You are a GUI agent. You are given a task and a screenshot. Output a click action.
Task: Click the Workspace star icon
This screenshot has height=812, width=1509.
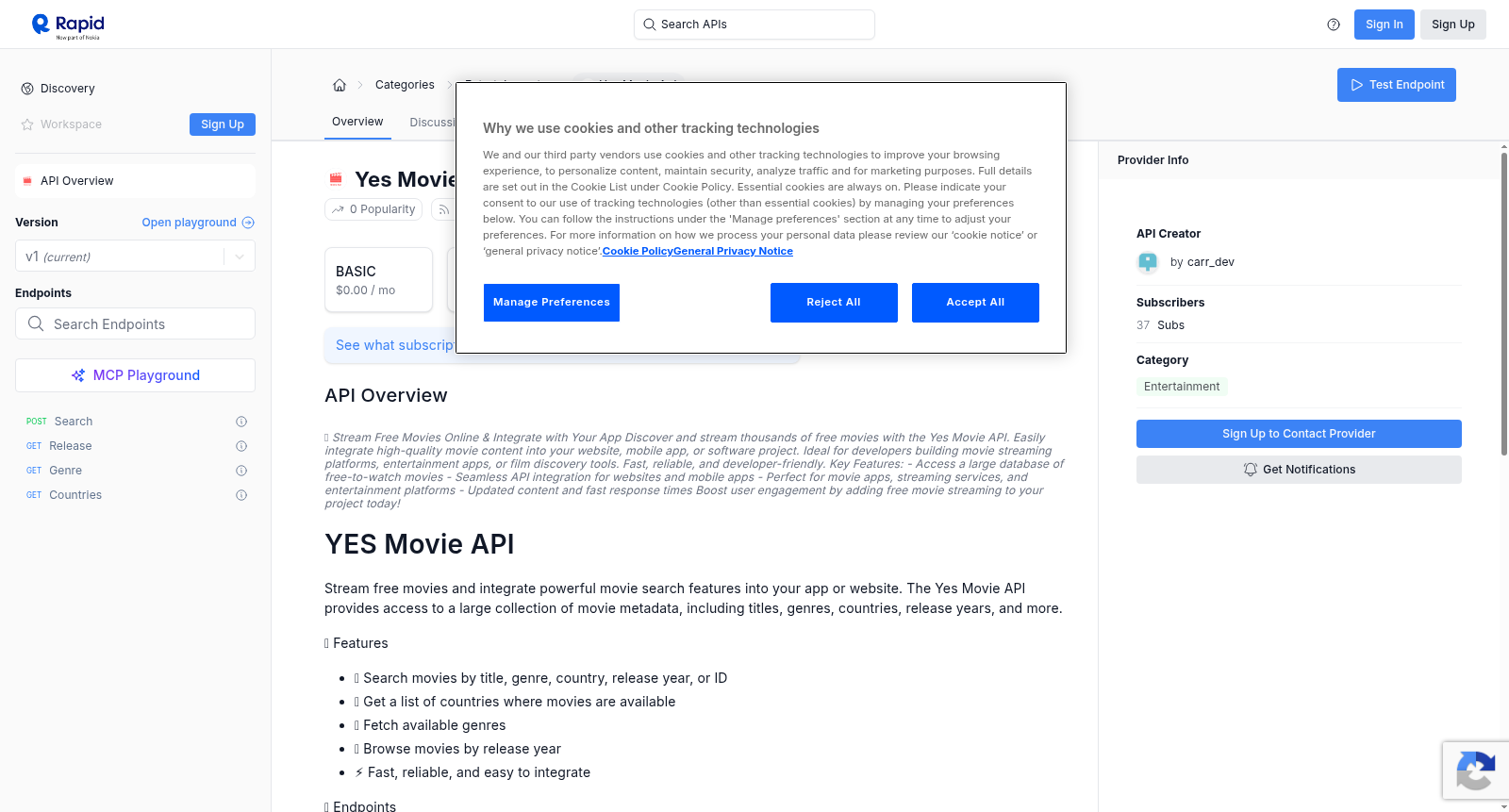pyautogui.click(x=27, y=124)
